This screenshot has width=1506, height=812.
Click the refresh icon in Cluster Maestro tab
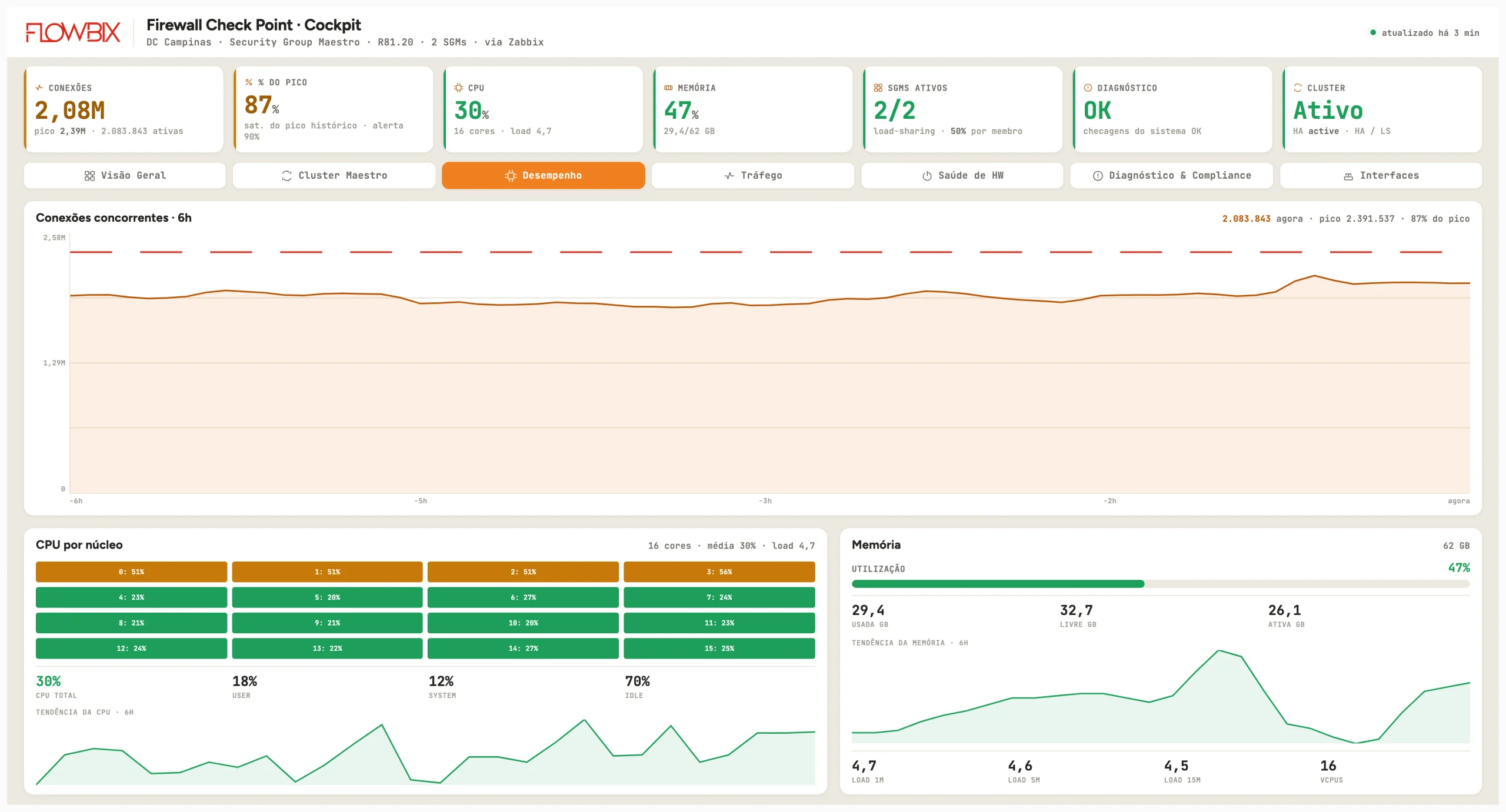click(x=286, y=176)
